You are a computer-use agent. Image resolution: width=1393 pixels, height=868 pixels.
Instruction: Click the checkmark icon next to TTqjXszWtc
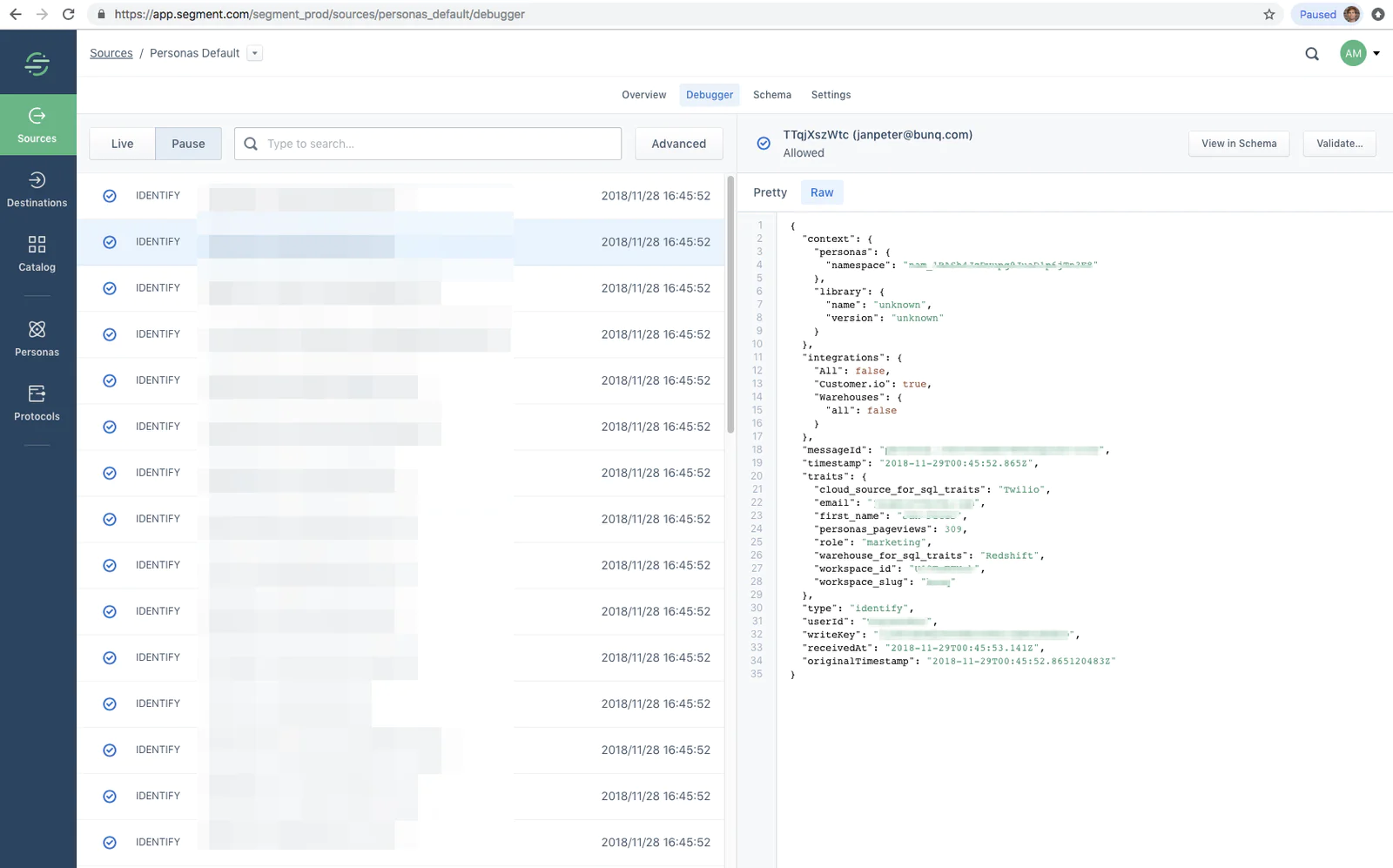(762, 144)
